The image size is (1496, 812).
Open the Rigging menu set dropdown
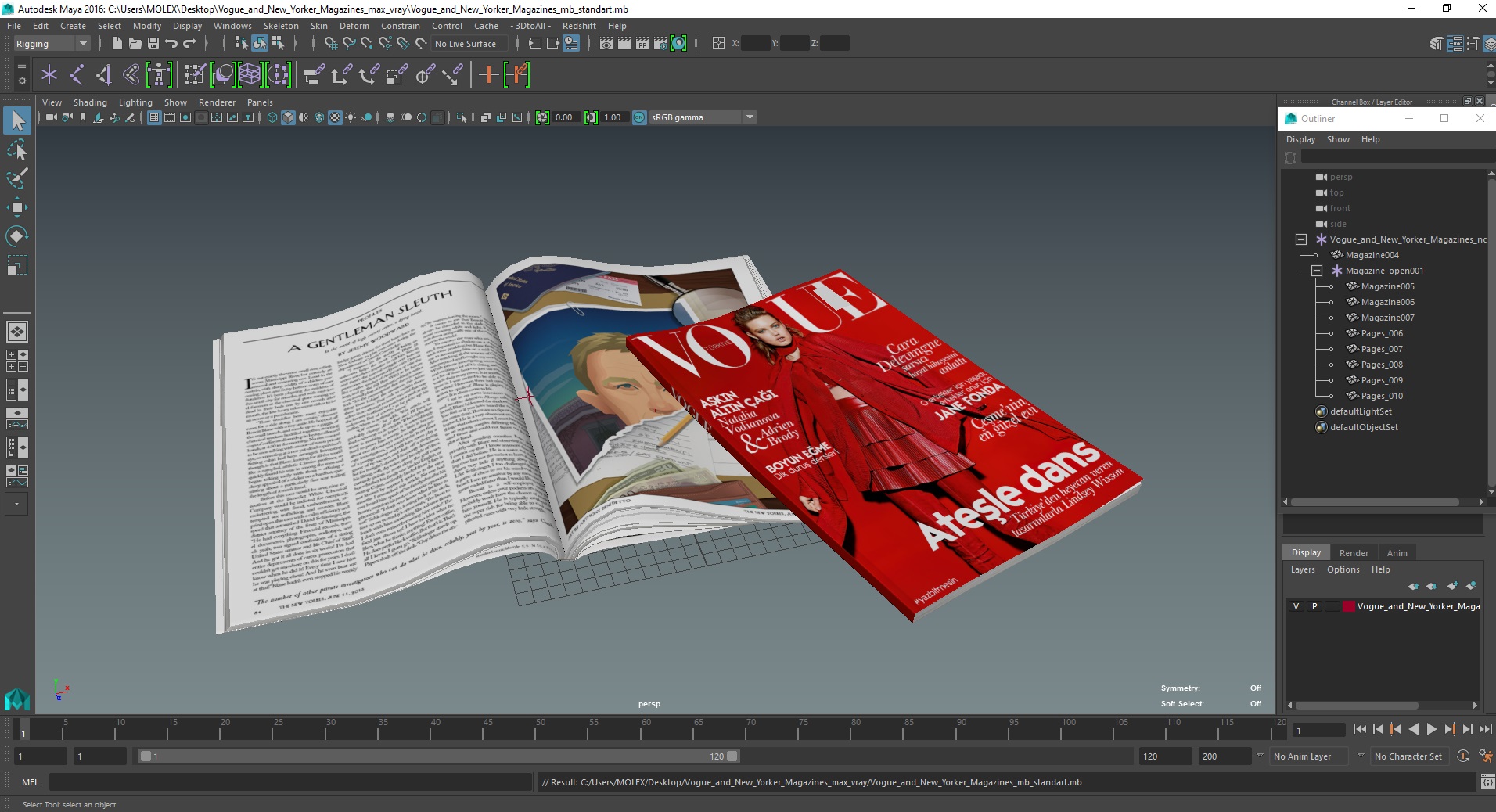(52, 44)
